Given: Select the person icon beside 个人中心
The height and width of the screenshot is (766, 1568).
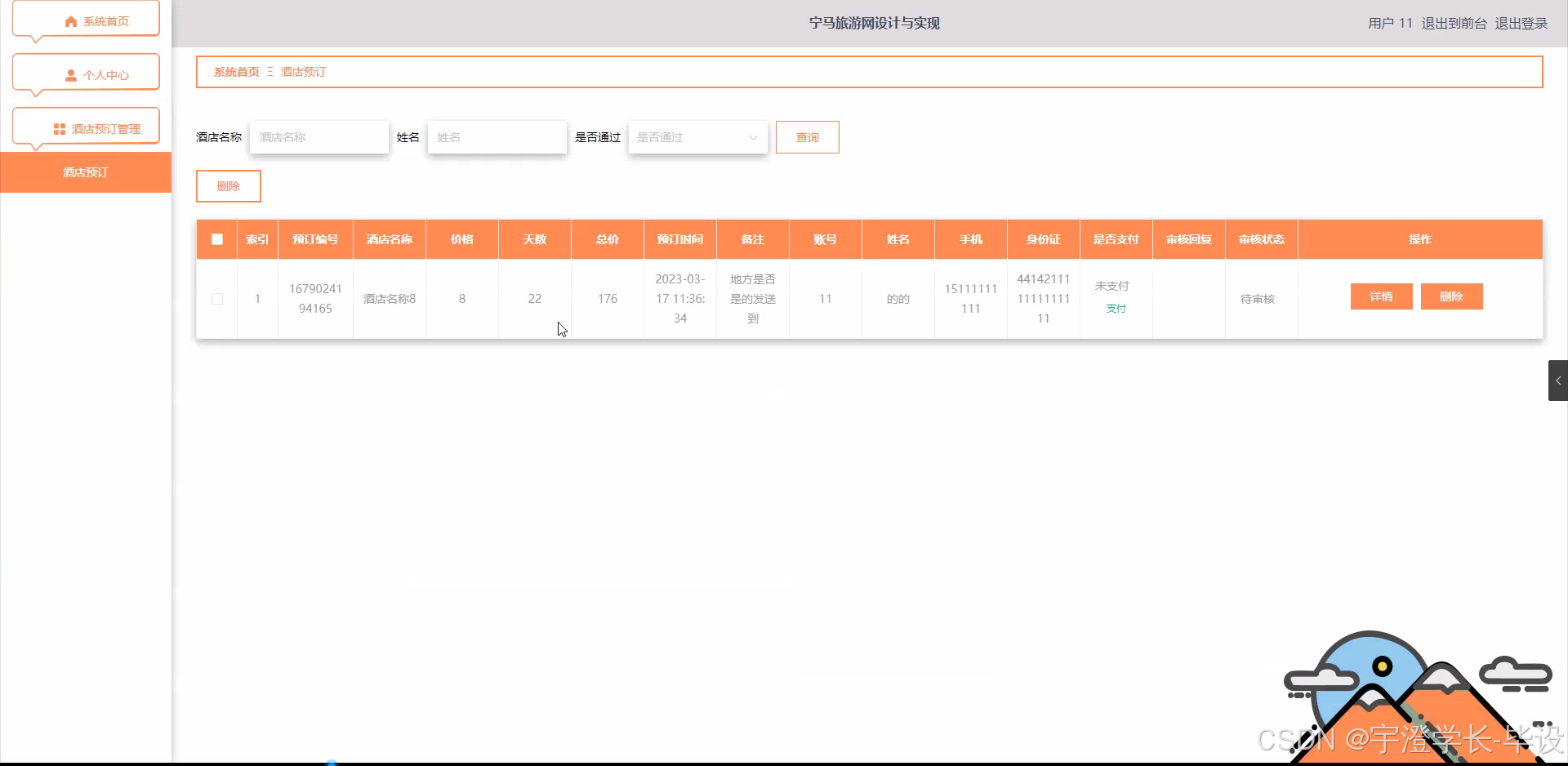Looking at the screenshot, I should pyautogui.click(x=69, y=75).
